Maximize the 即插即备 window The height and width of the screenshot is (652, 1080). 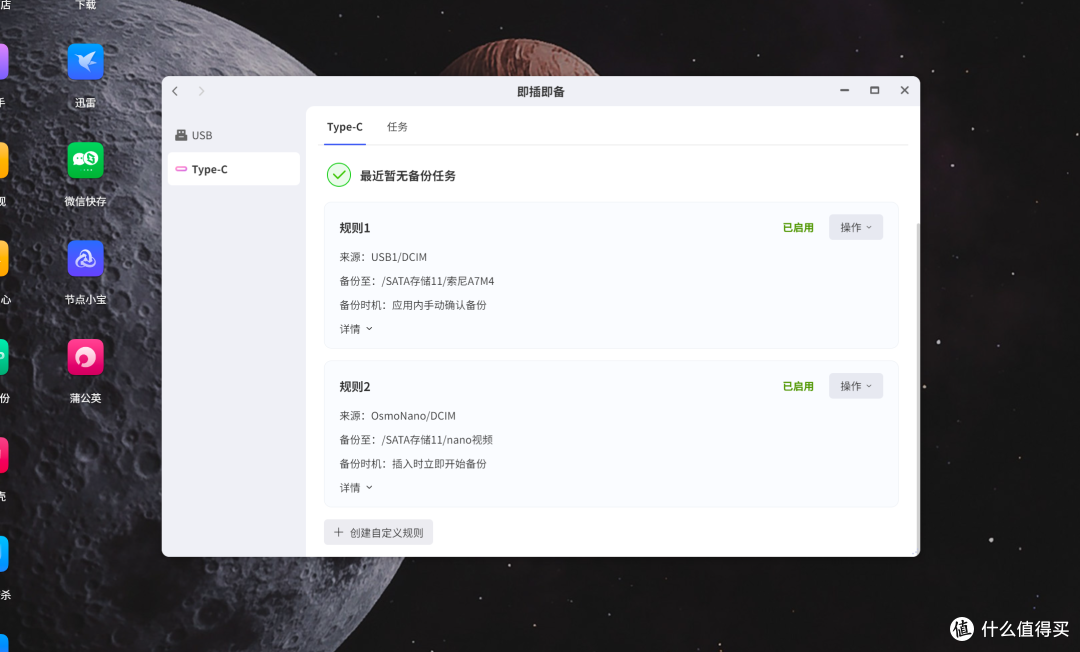tap(875, 90)
